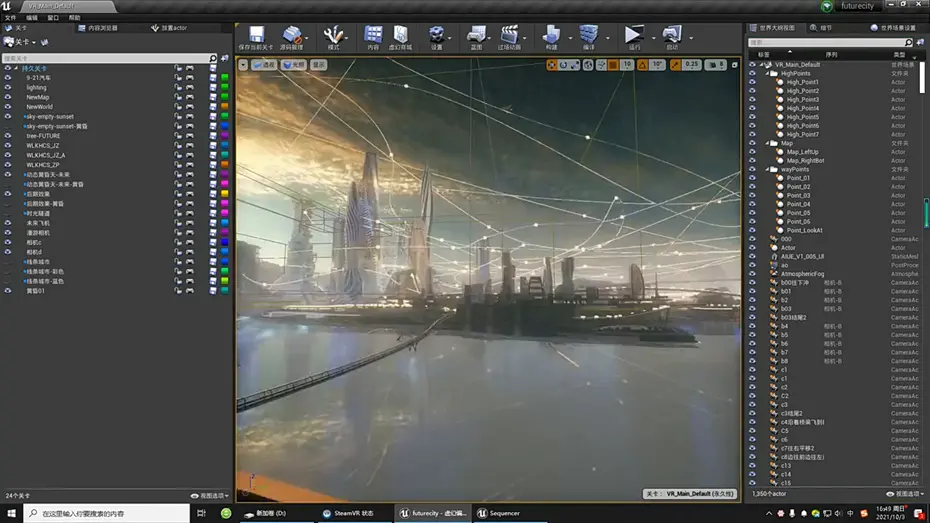The width and height of the screenshot is (930, 523).
Task: Open camera speed 8 setting
Action: [716, 65]
